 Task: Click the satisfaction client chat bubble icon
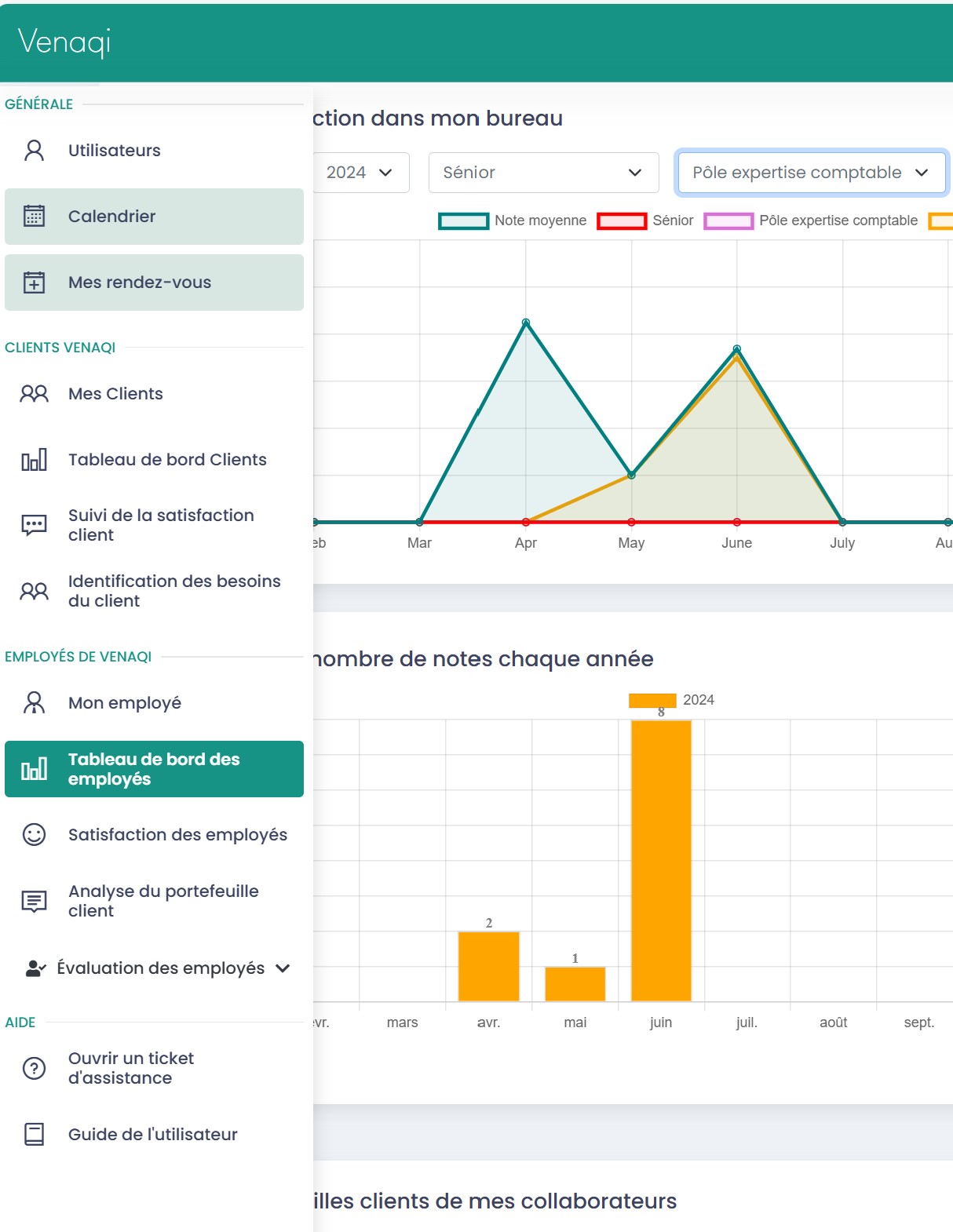pyautogui.click(x=35, y=525)
